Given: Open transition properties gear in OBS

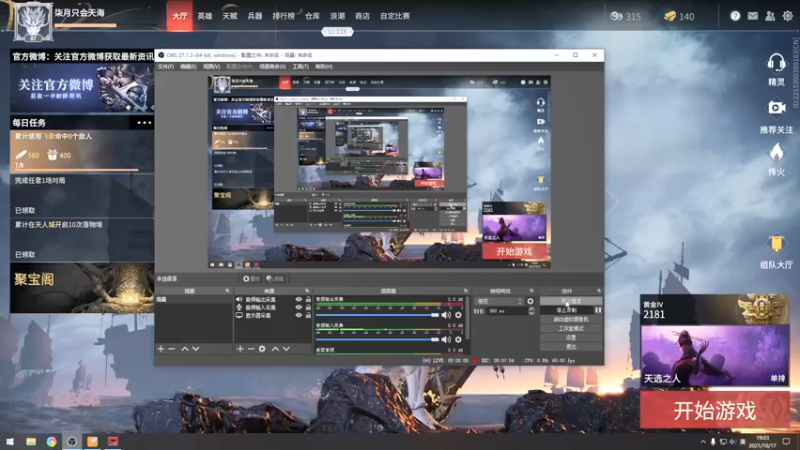Looking at the screenshot, I should click(530, 302).
